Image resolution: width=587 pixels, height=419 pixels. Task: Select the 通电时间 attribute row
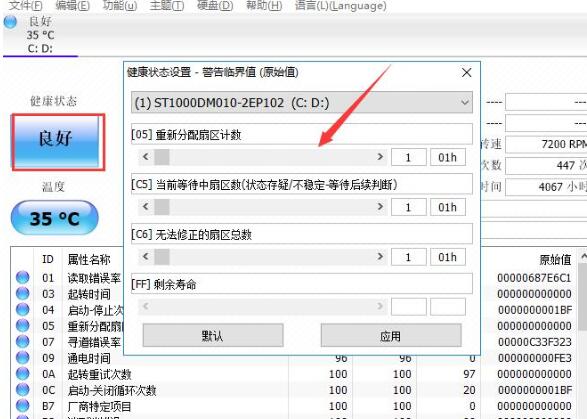click(294, 358)
